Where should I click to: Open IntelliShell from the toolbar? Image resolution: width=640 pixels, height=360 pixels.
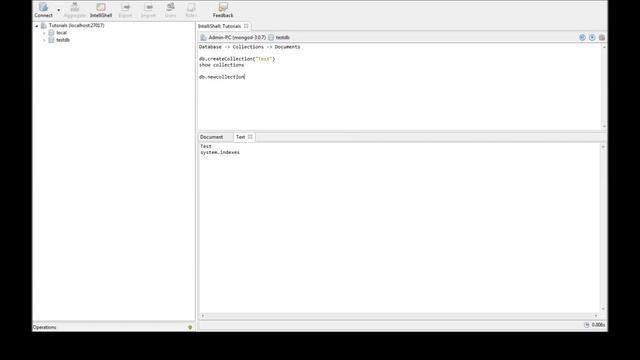click(101, 10)
